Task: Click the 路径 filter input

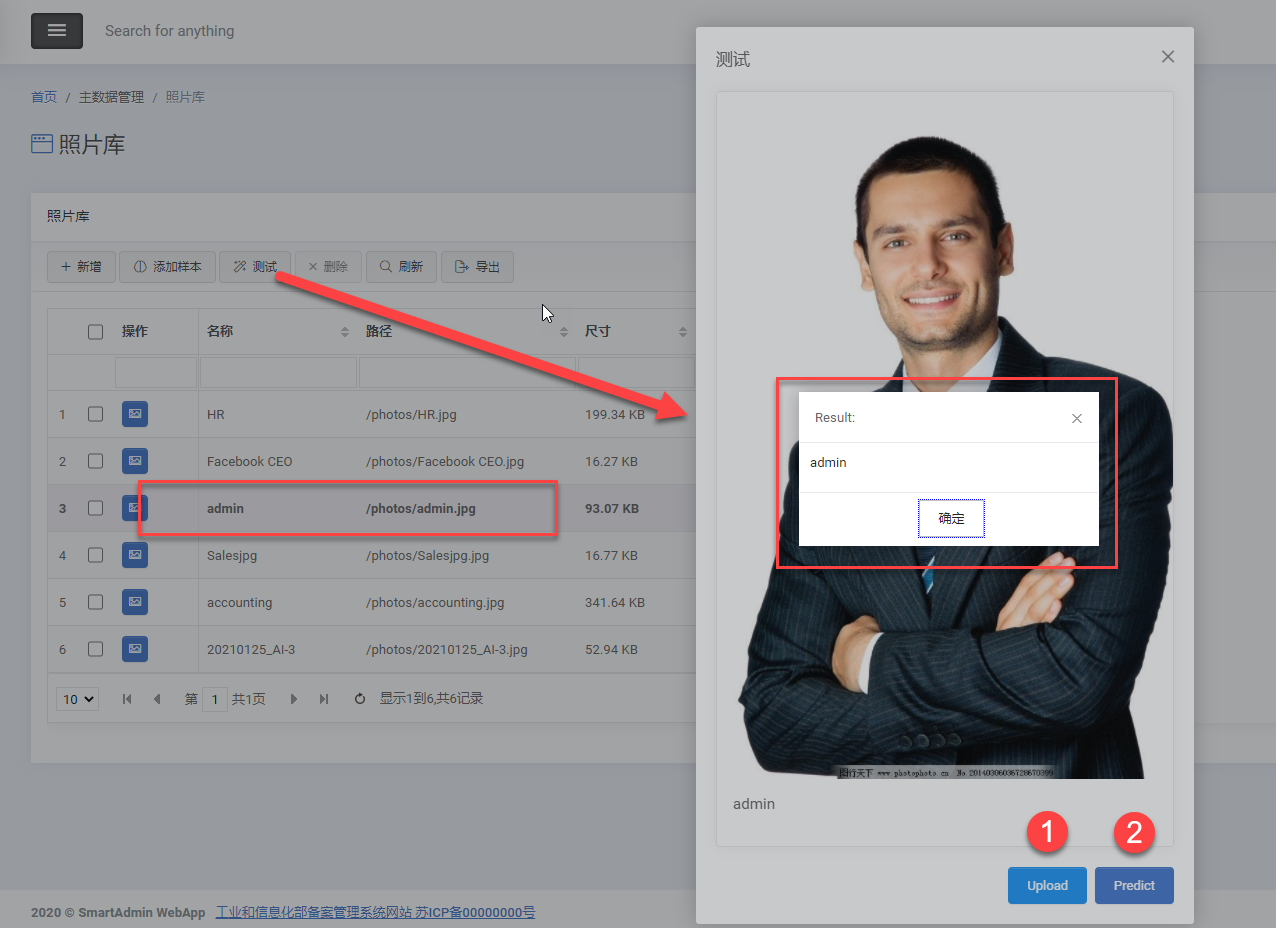Action: 467,373
